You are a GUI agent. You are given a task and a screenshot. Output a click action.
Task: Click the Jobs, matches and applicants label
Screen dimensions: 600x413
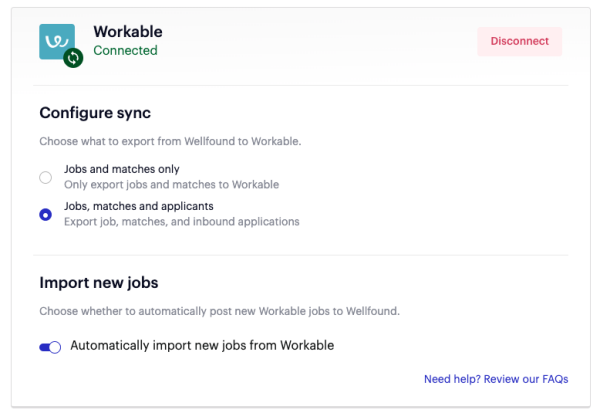pos(139,206)
